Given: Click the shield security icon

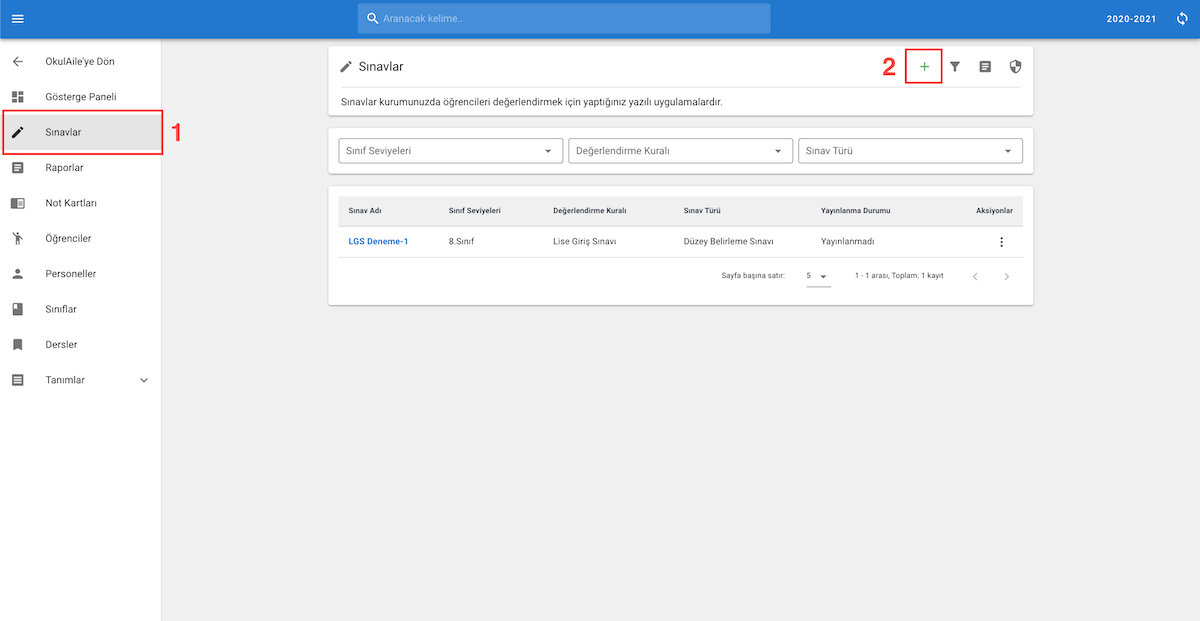Looking at the screenshot, I should point(1015,67).
